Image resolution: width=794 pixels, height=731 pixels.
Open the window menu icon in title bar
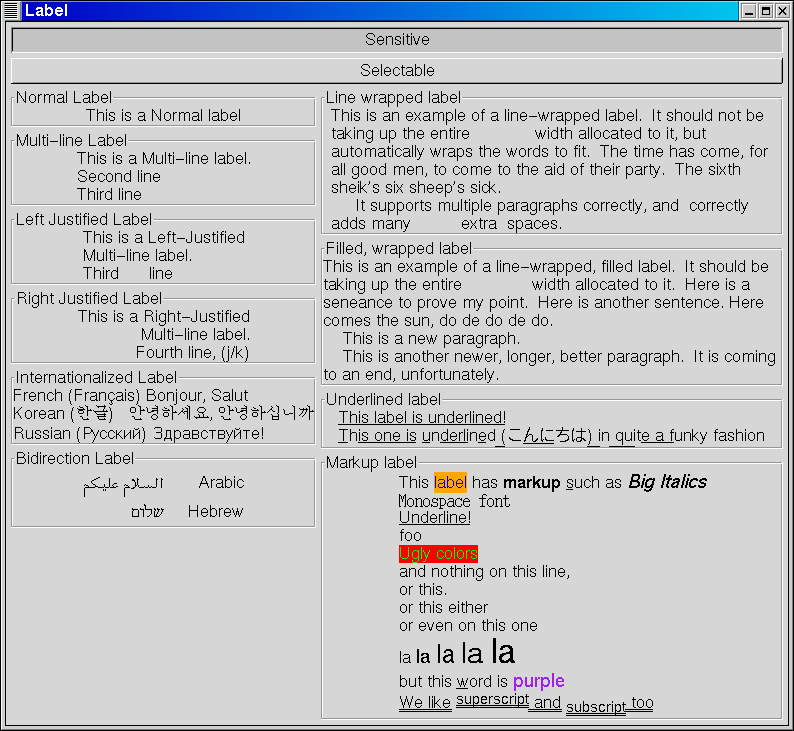click(x=11, y=11)
